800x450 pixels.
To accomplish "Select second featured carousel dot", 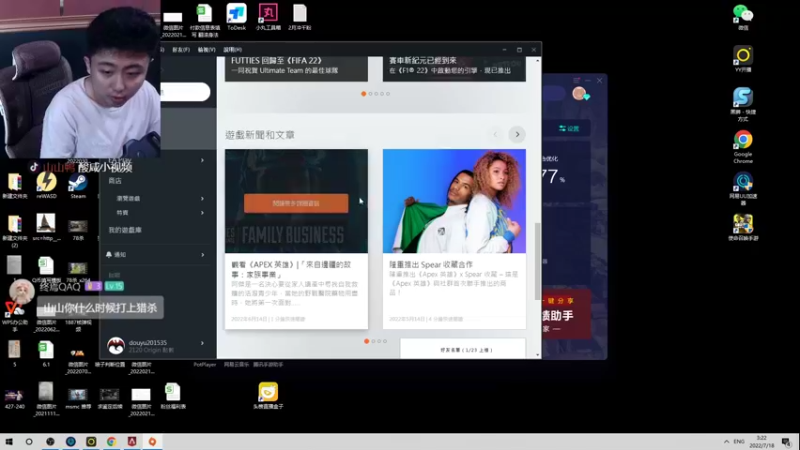I will pyautogui.click(x=370, y=94).
